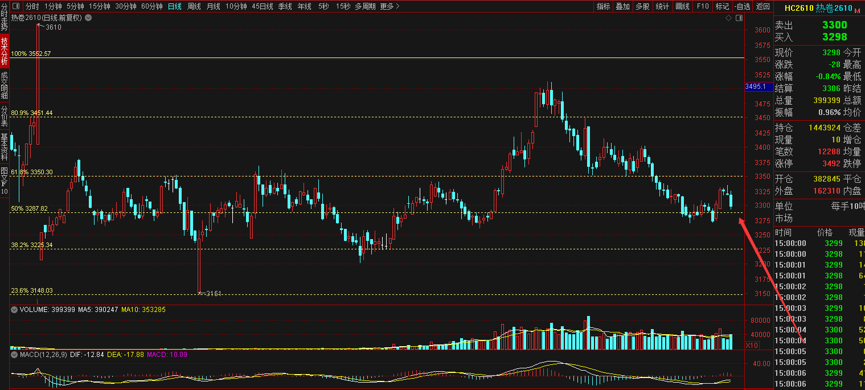Select the 5秒 timeframe
865x390 pixels.
tap(323, 7)
